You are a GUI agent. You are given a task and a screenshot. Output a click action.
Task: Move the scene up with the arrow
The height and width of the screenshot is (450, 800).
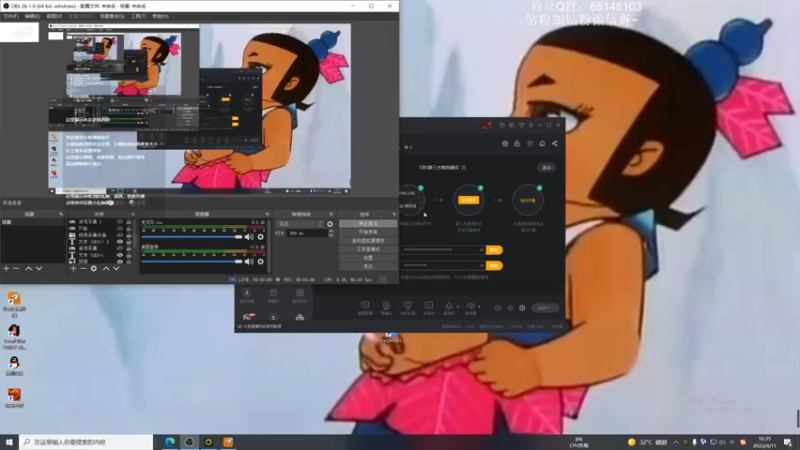[29, 268]
